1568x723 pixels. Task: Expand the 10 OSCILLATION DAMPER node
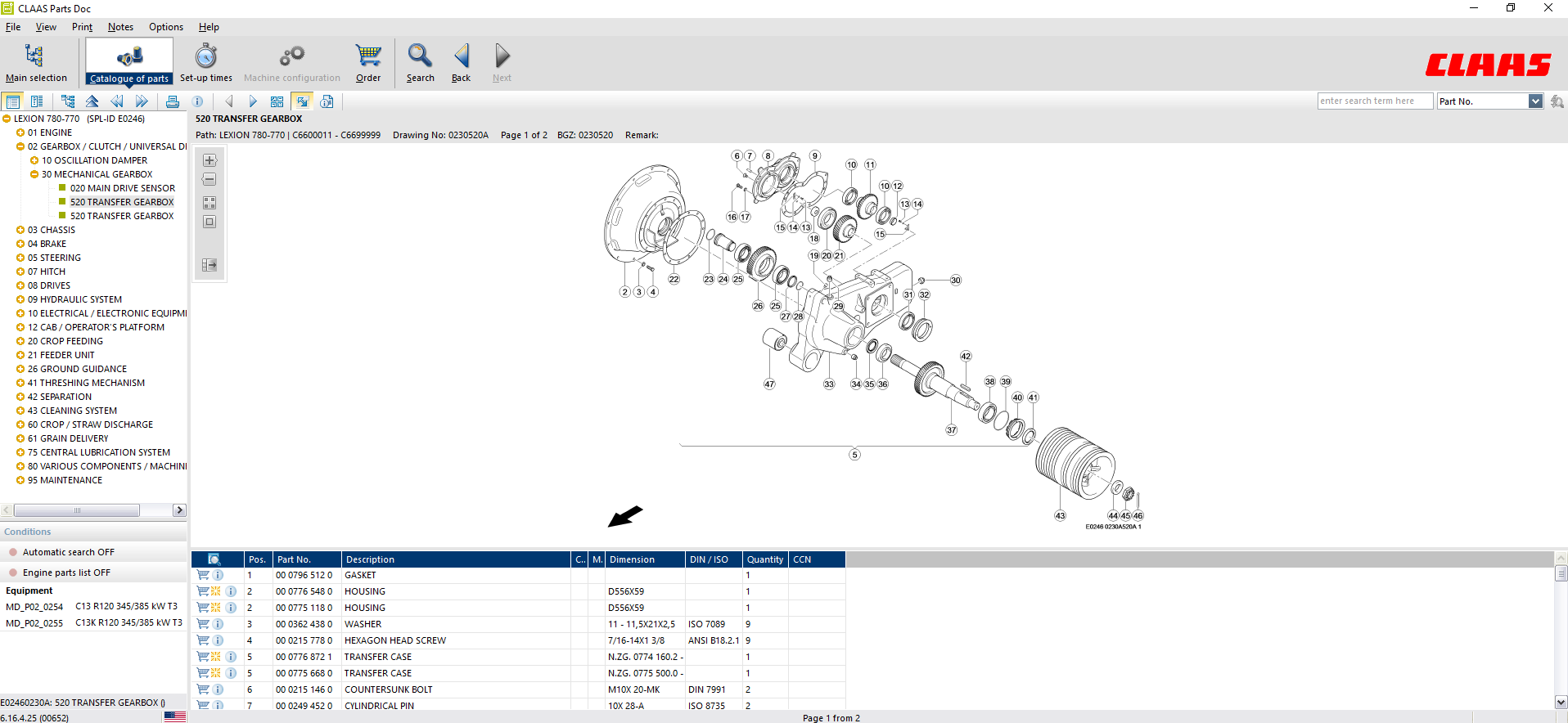pos(34,160)
